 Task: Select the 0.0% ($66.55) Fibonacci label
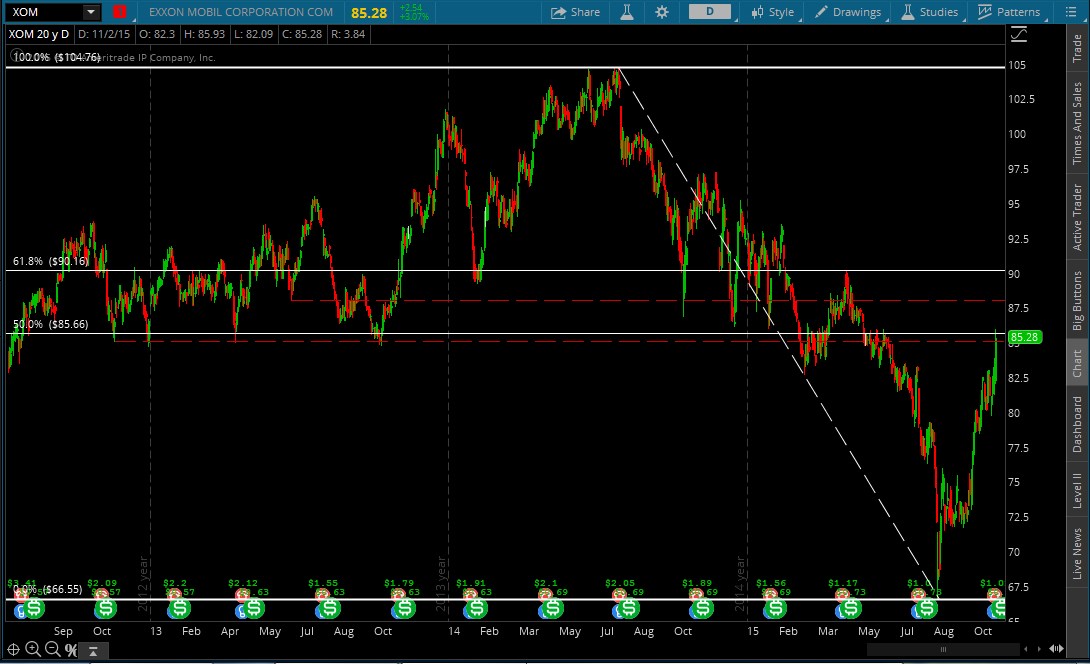[x=48, y=589]
